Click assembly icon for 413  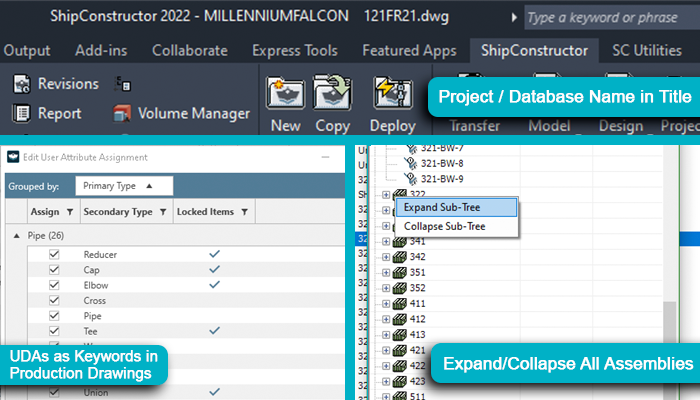coord(400,335)
